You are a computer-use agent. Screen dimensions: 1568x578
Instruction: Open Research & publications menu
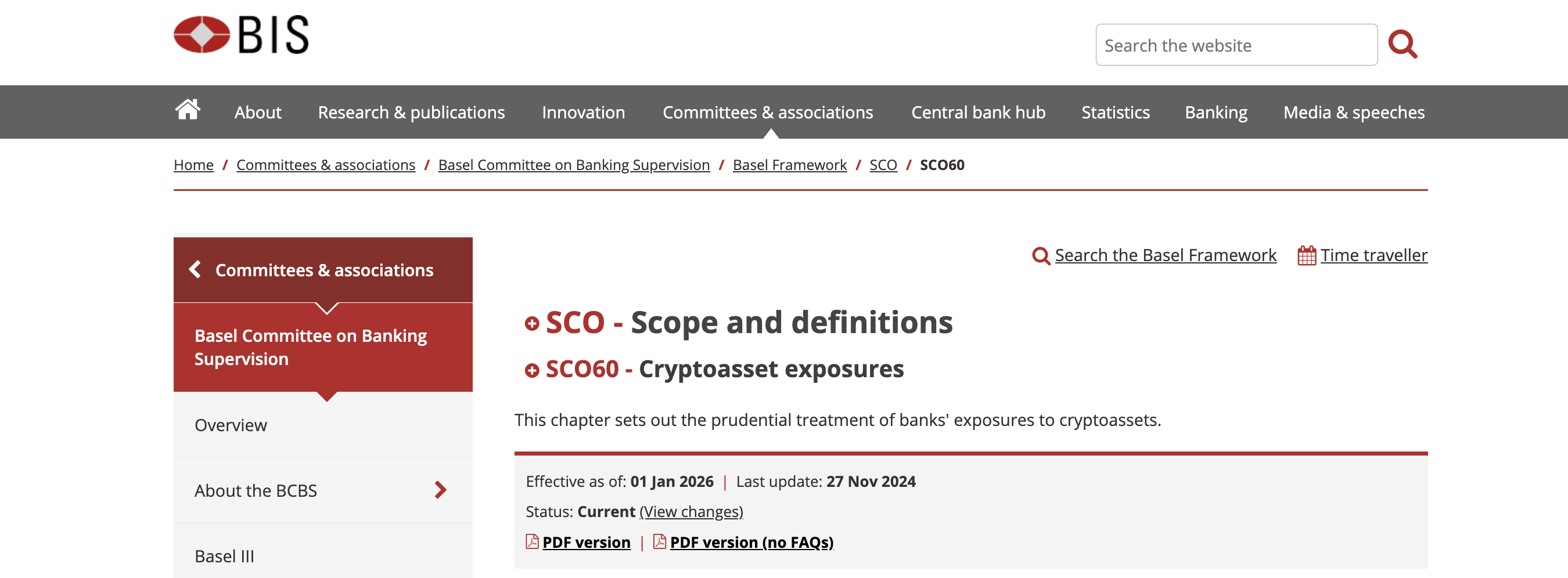(x=412, y=112)
